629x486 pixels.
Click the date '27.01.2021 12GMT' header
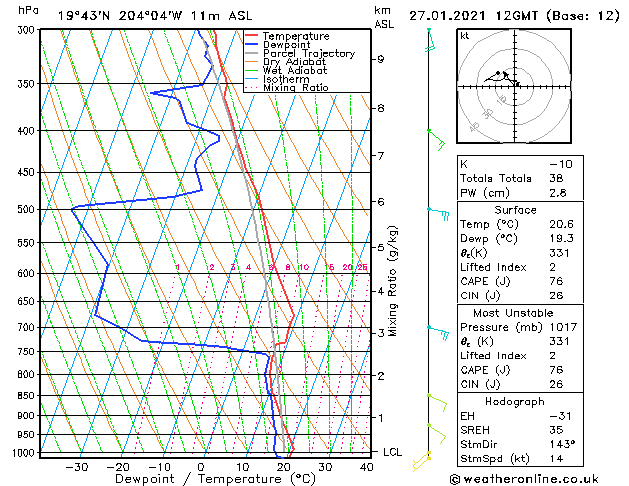473,16
